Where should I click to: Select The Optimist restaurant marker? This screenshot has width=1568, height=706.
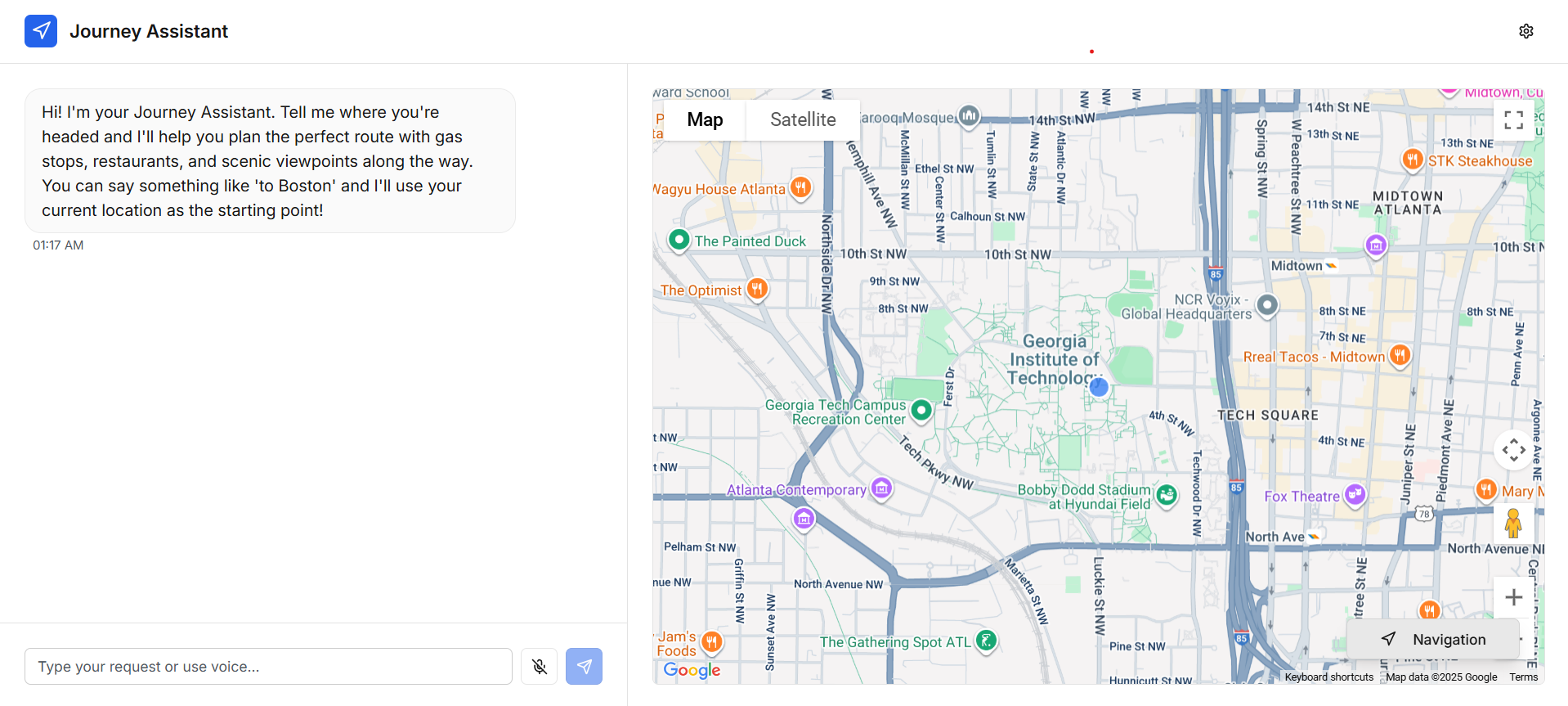point(757,288)
